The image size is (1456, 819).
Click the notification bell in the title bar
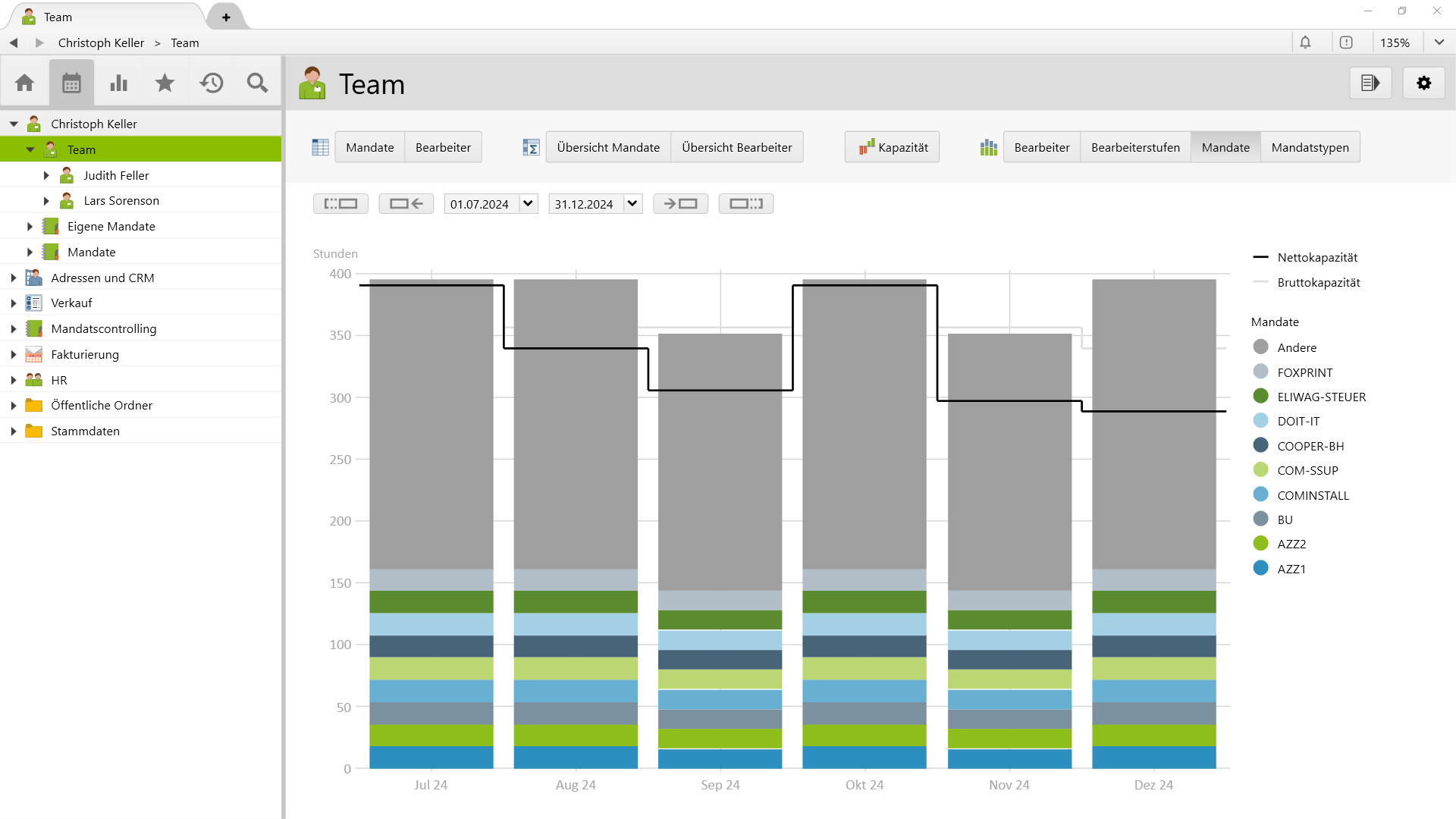(1307, 42)
